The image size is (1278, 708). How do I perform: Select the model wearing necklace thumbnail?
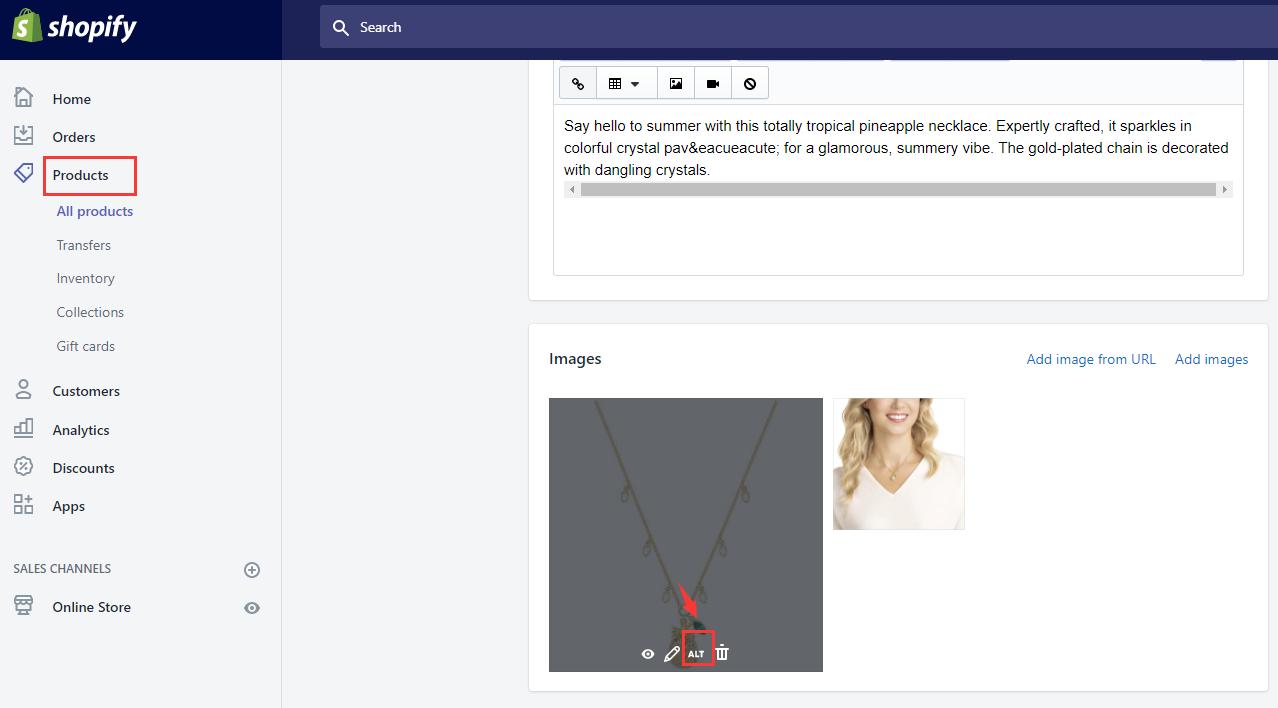pos(898,463)
